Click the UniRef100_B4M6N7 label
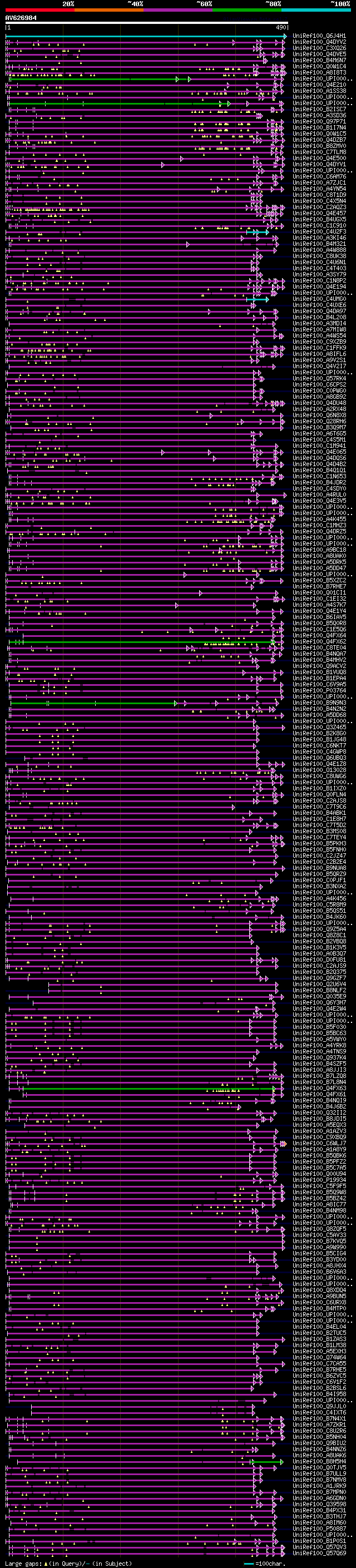356x1568 pixels. coord(319,60)
